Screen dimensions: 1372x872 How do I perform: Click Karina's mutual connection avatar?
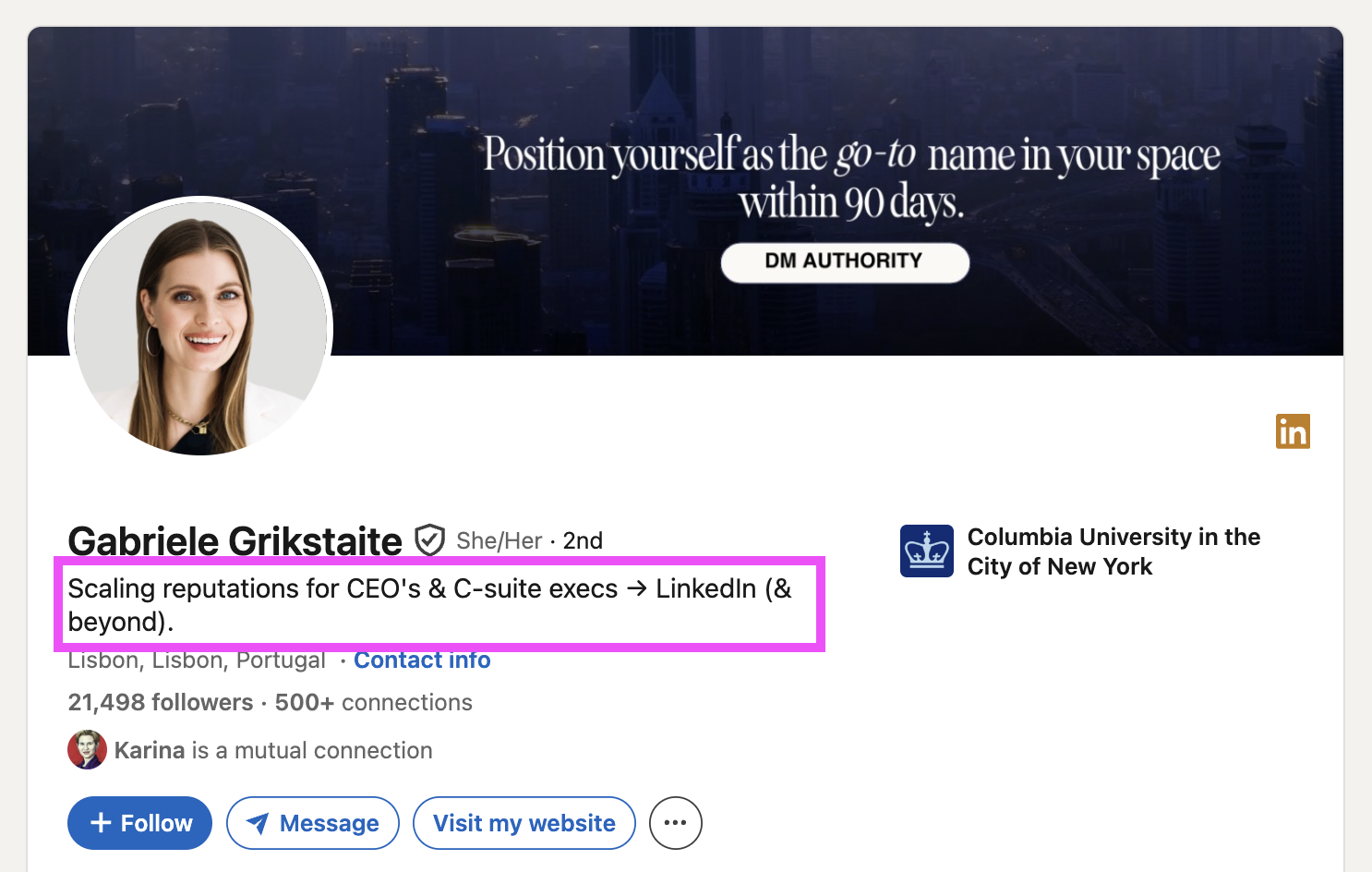[x=87, y=750]
